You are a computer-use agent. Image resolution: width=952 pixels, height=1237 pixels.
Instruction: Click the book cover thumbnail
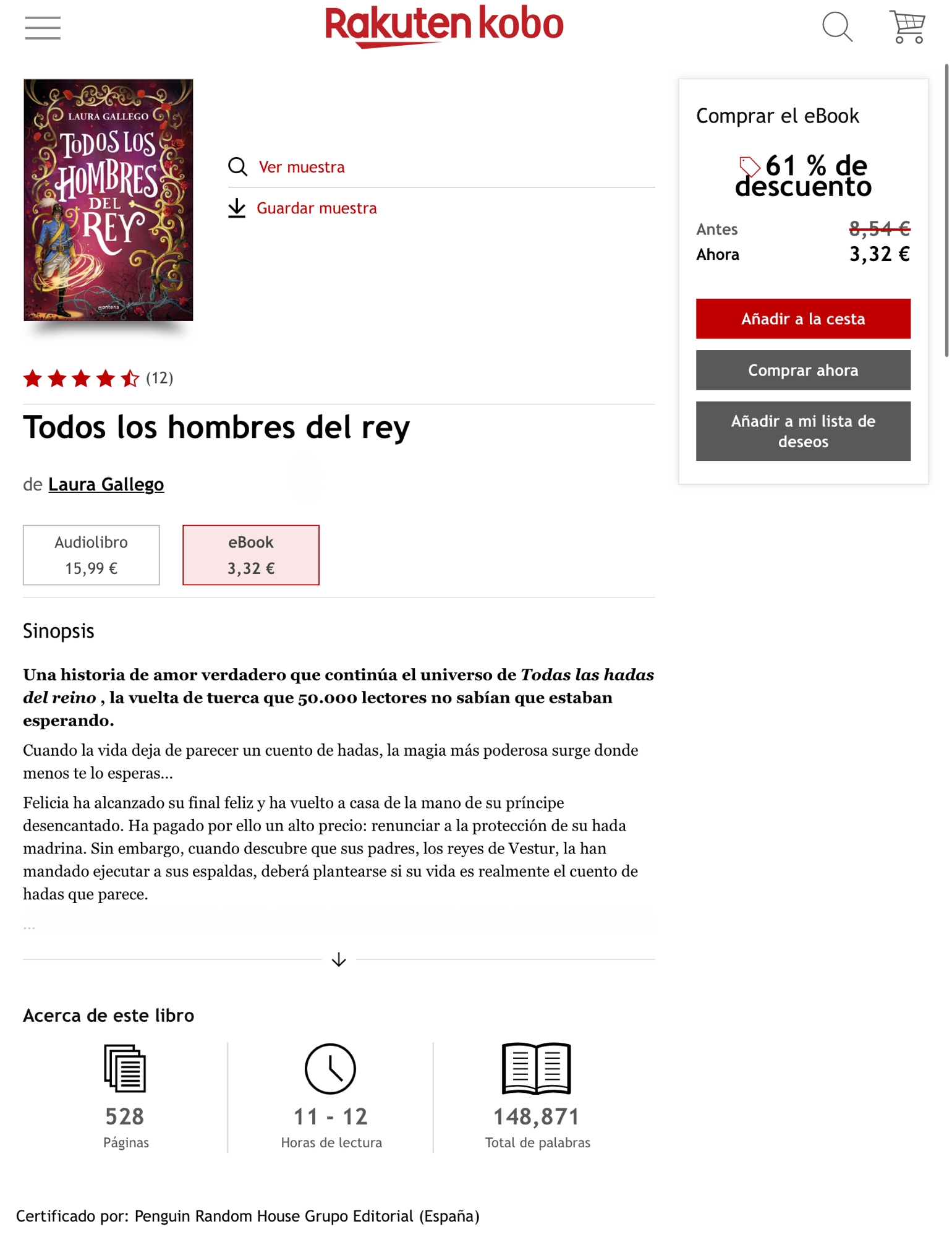pyautogui.click(x=108, y=200)
